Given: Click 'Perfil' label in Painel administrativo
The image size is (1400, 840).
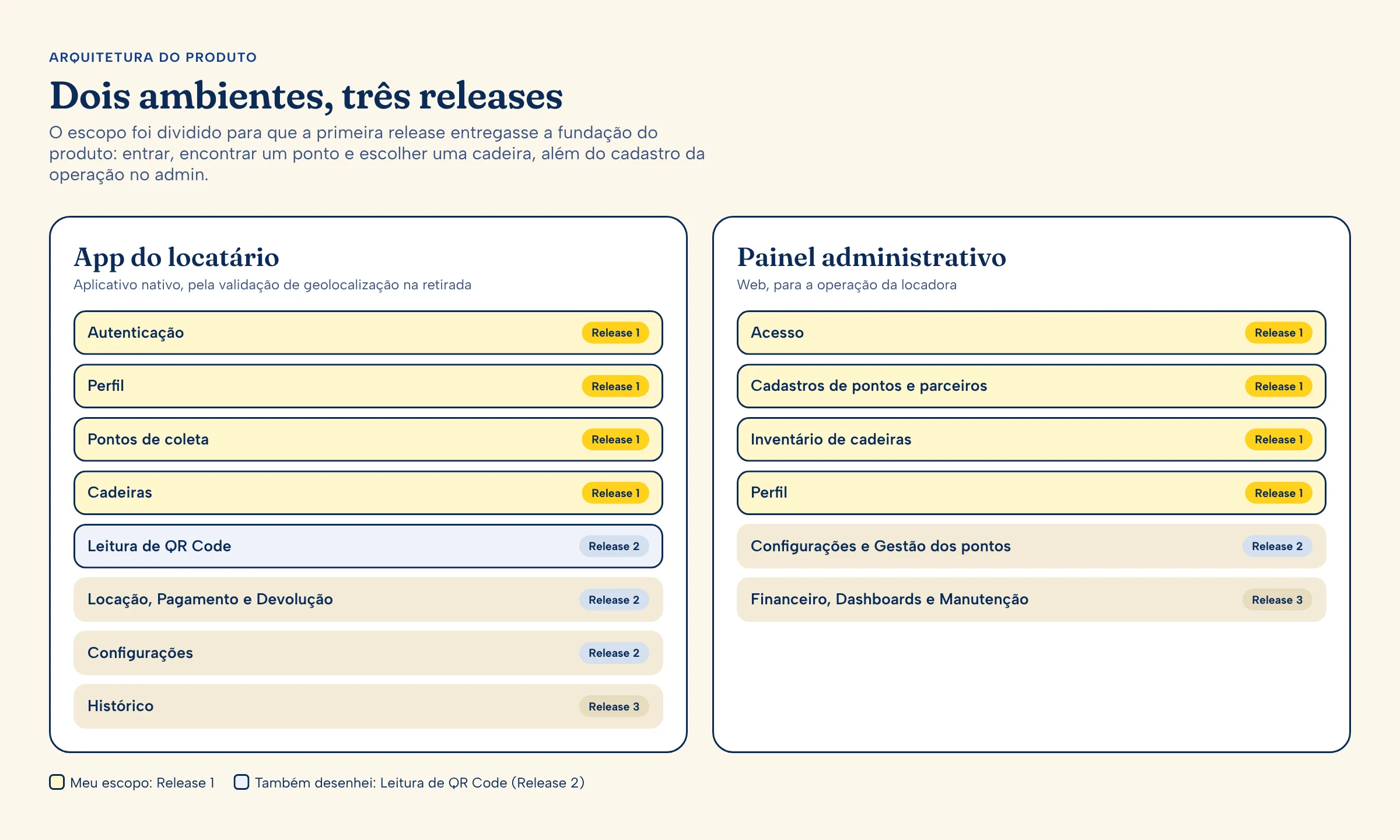Looking at the screenshot, I should pos(769,492).
